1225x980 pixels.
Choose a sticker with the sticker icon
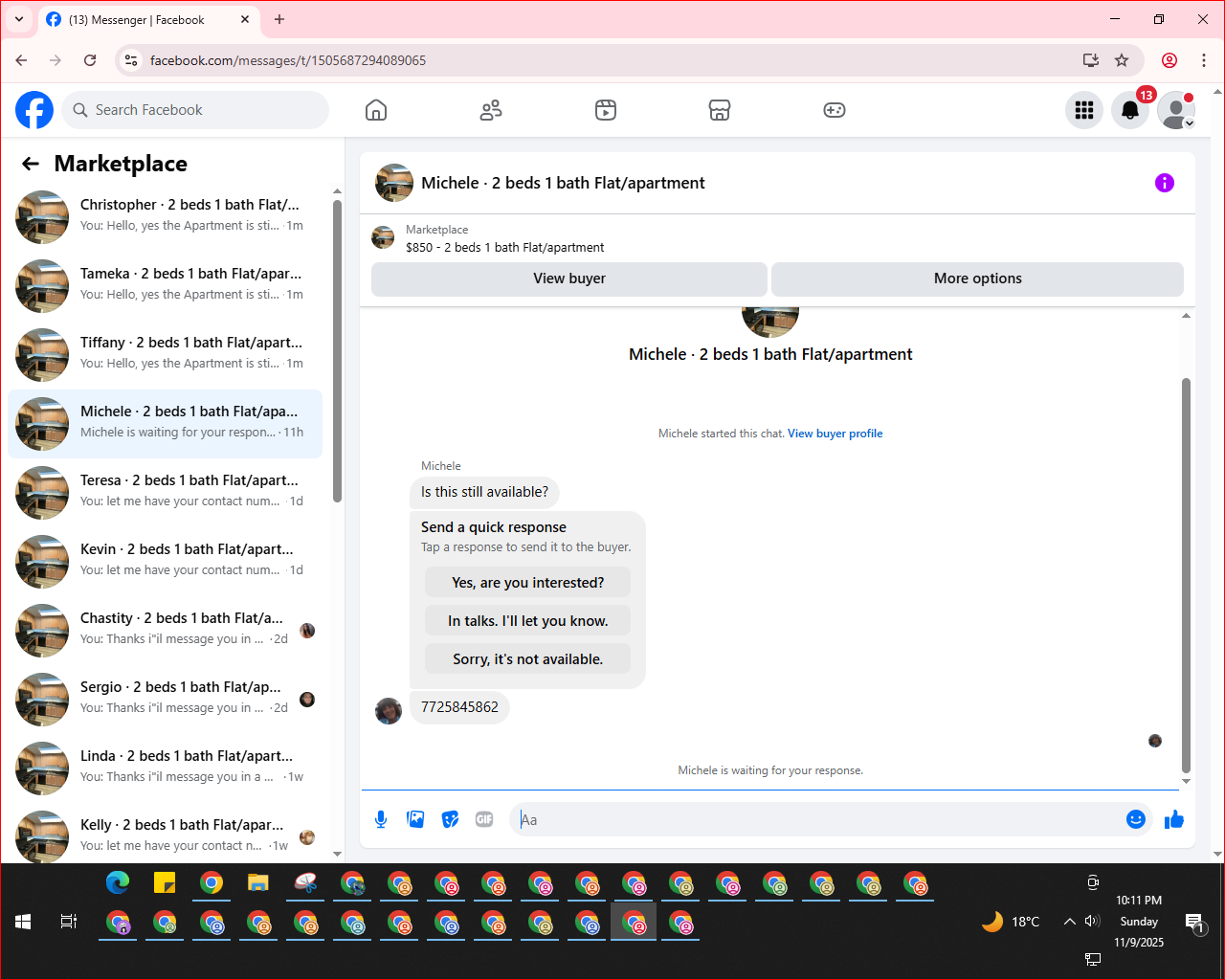[x=450, y=819]
